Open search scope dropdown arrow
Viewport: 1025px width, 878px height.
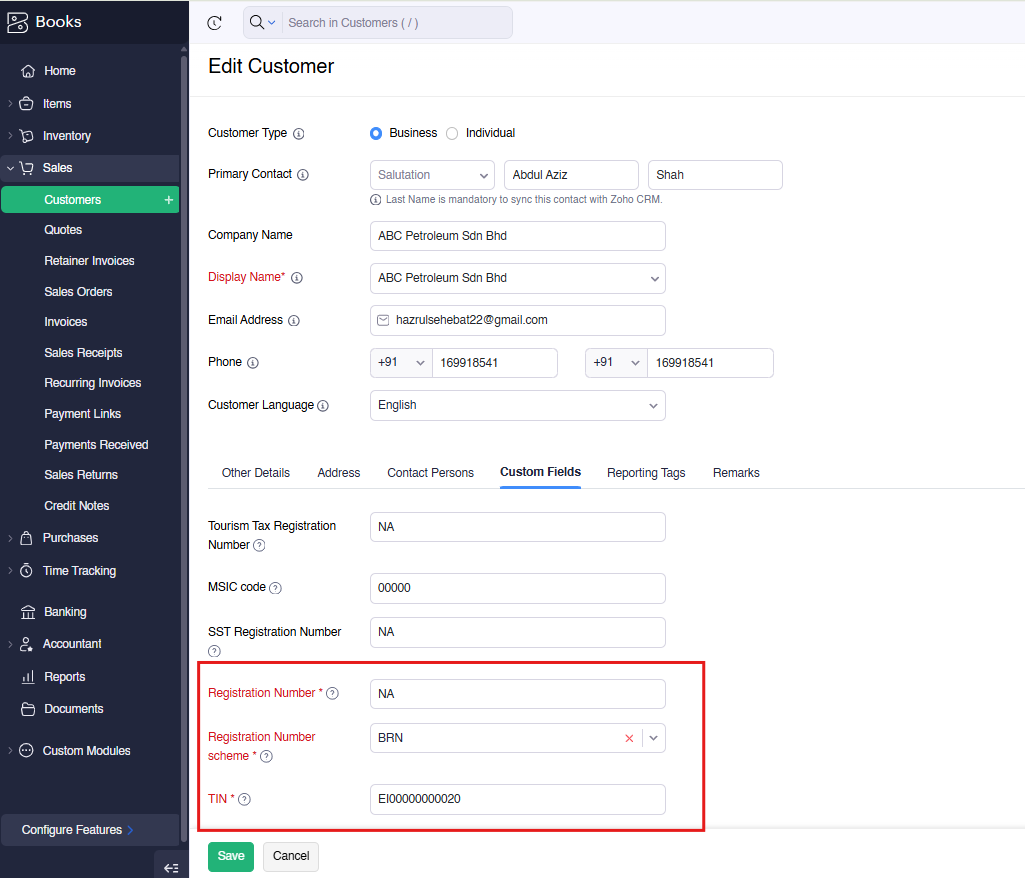click(x=272, y=22)
